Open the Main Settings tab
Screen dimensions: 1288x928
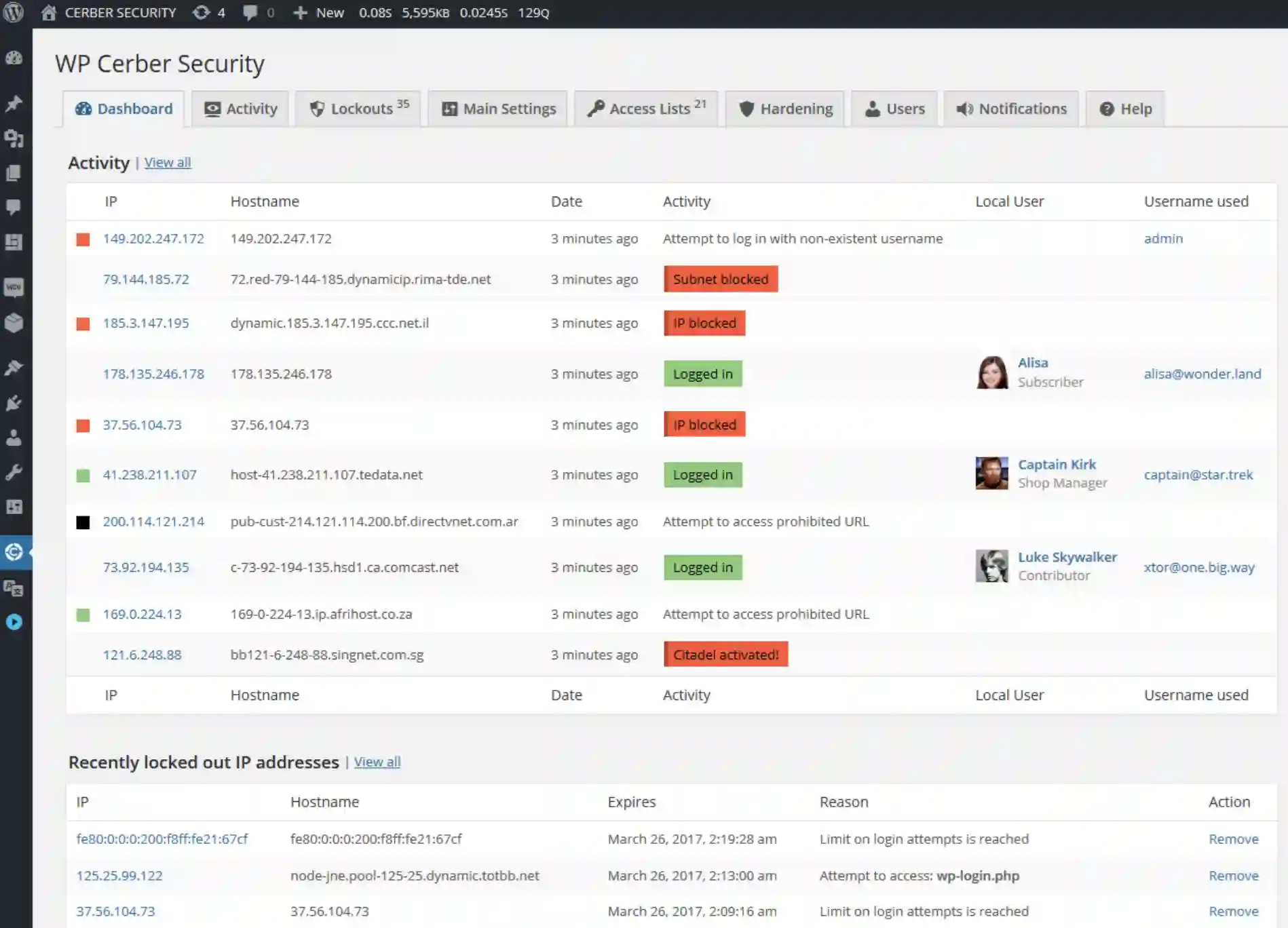coord(498,109)
